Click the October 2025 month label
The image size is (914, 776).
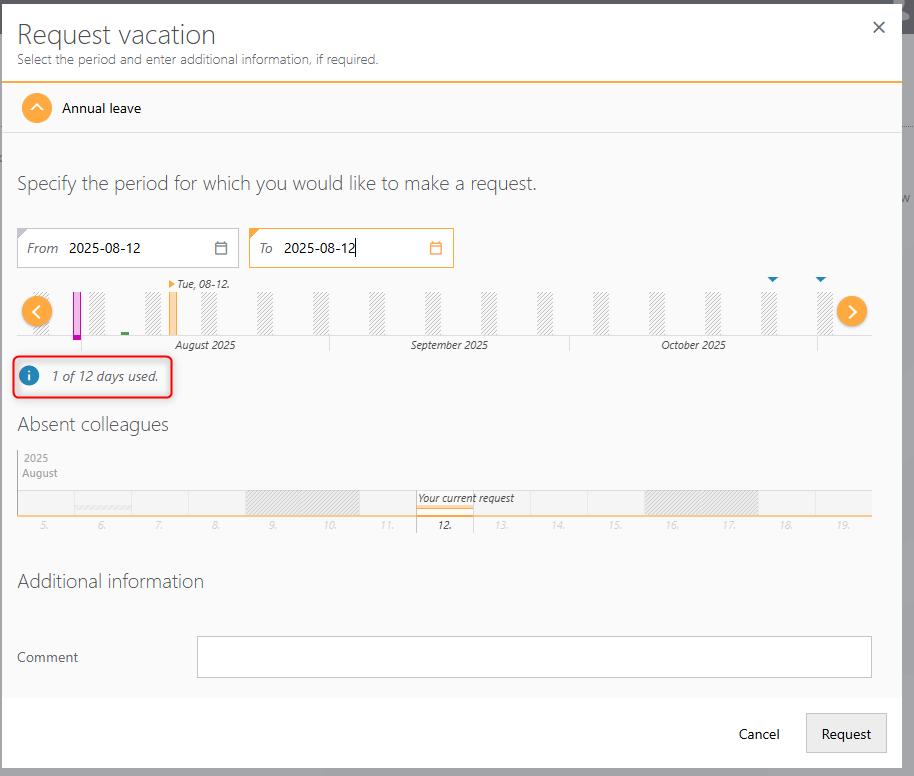(x=693, y=345)
